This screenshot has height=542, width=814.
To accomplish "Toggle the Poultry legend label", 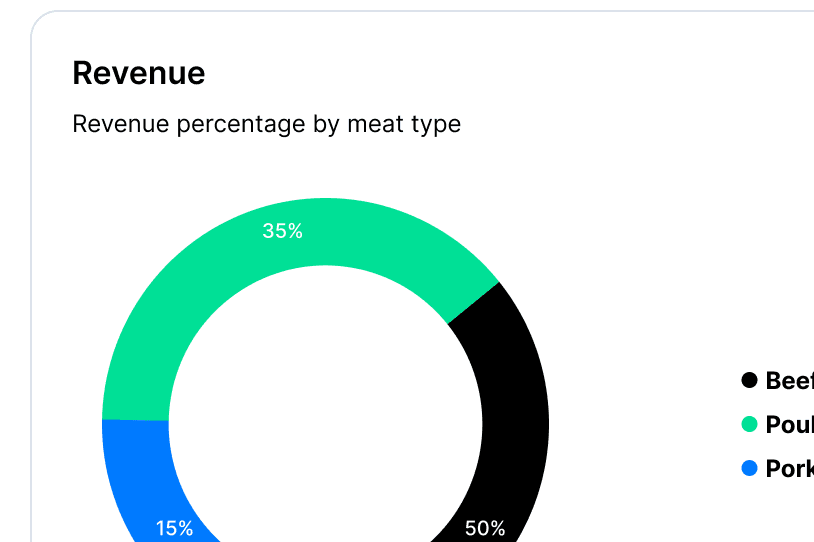I will (x=790, y=425).
